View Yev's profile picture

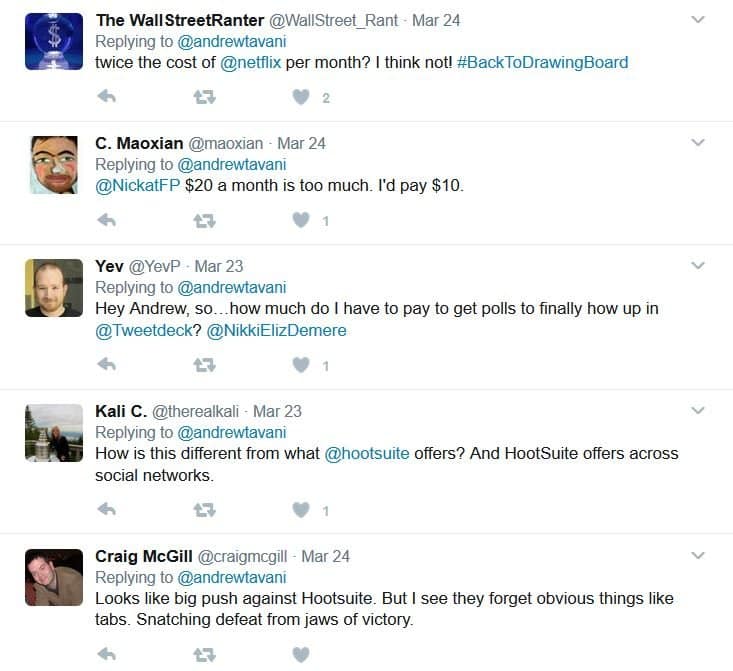pos(54,288)
